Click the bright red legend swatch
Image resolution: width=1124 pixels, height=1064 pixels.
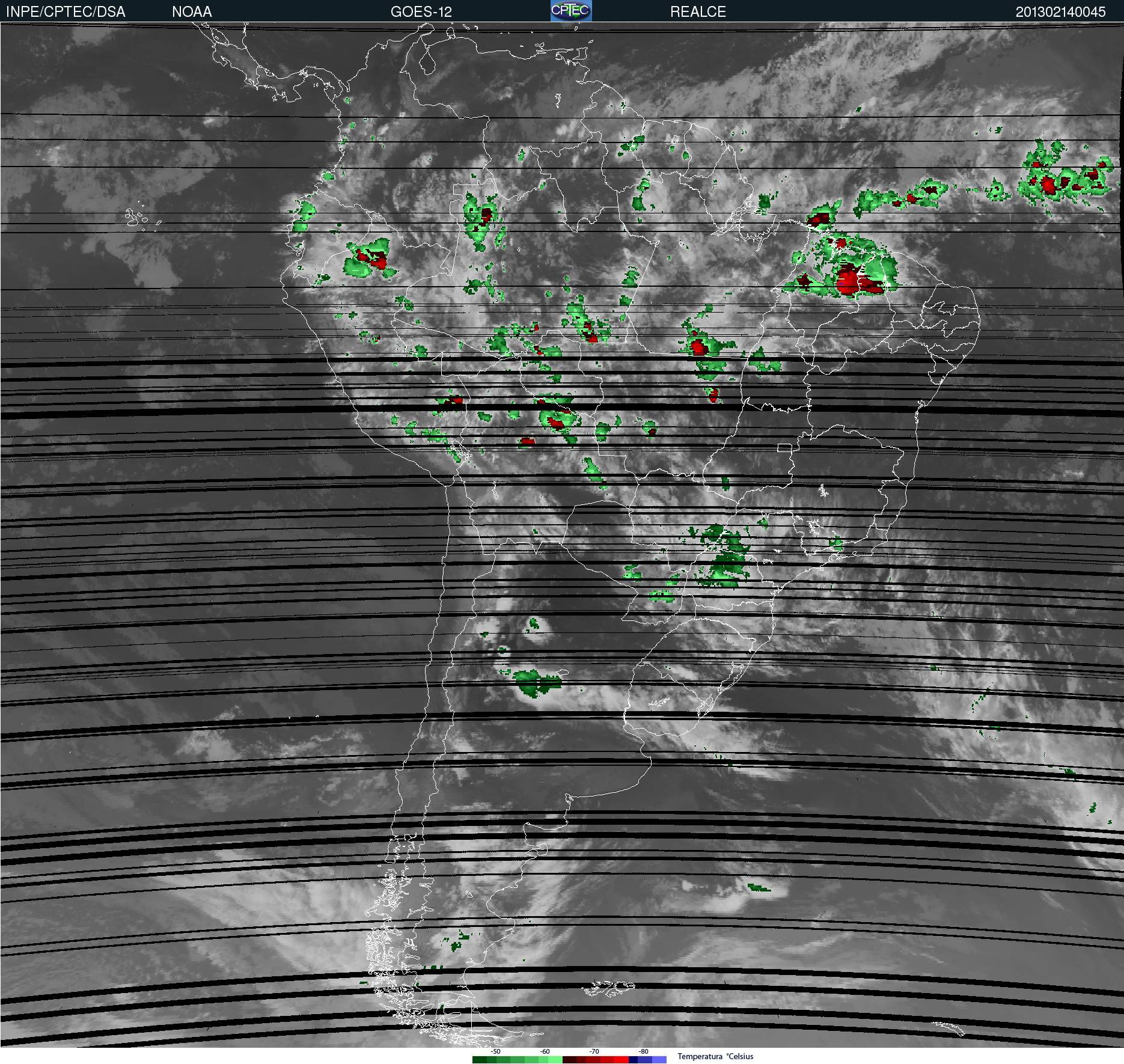[x=622, y=1060]
